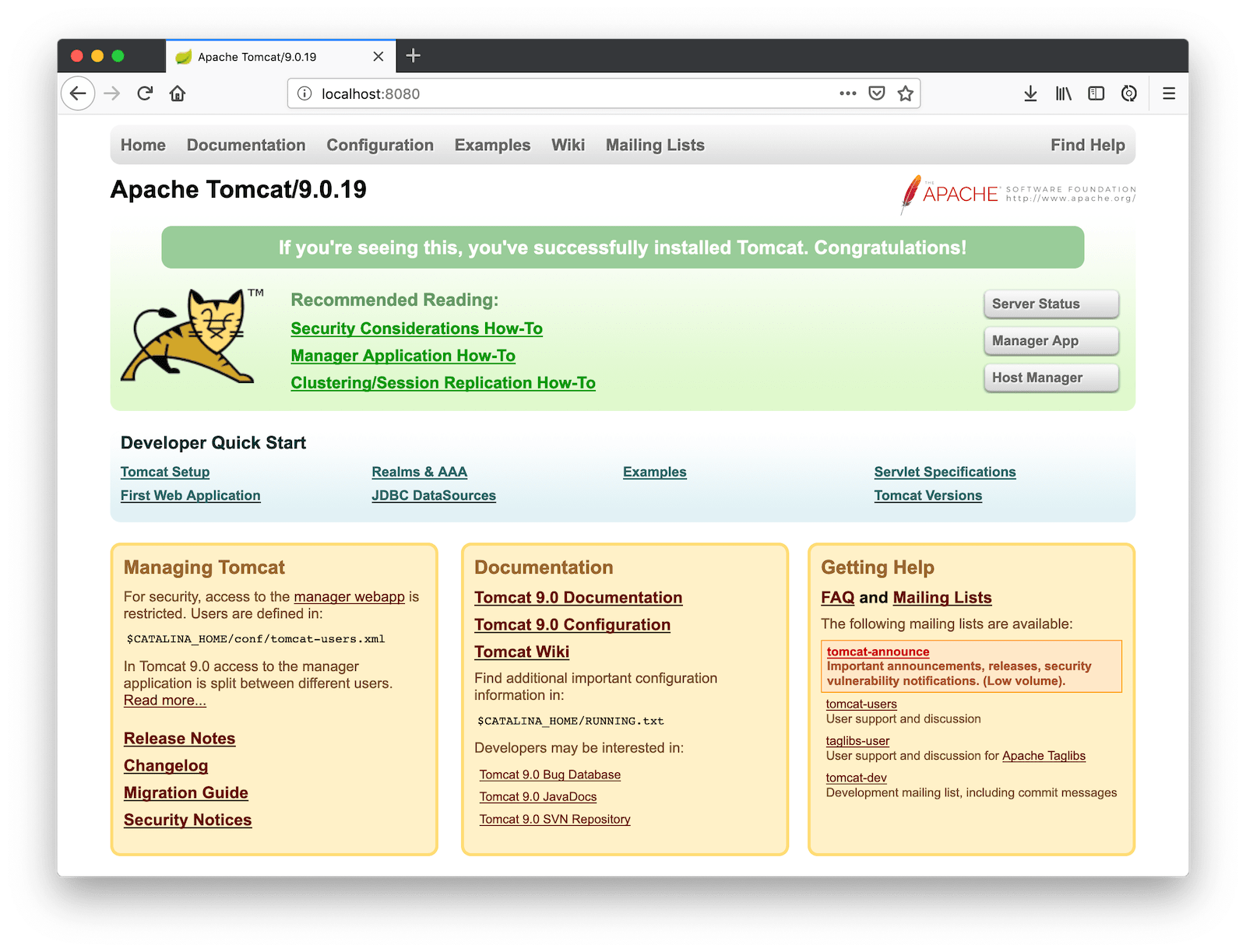Viewport: 1246px width, 952px height.
Task: Open Tomcat 9.0 Bug Database link
Action: pyautogui.click(x=551, y=775)
